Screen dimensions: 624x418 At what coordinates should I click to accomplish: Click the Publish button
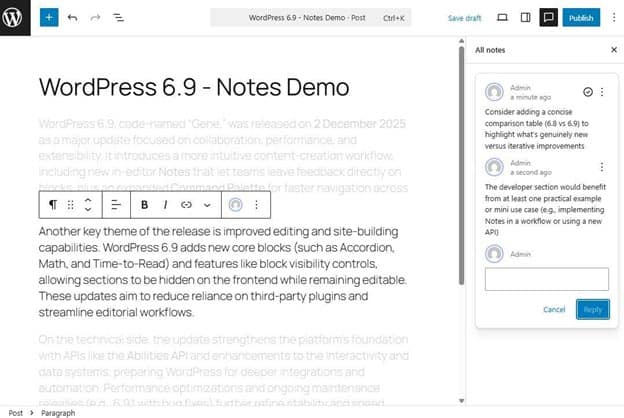(x=581, y=18)
